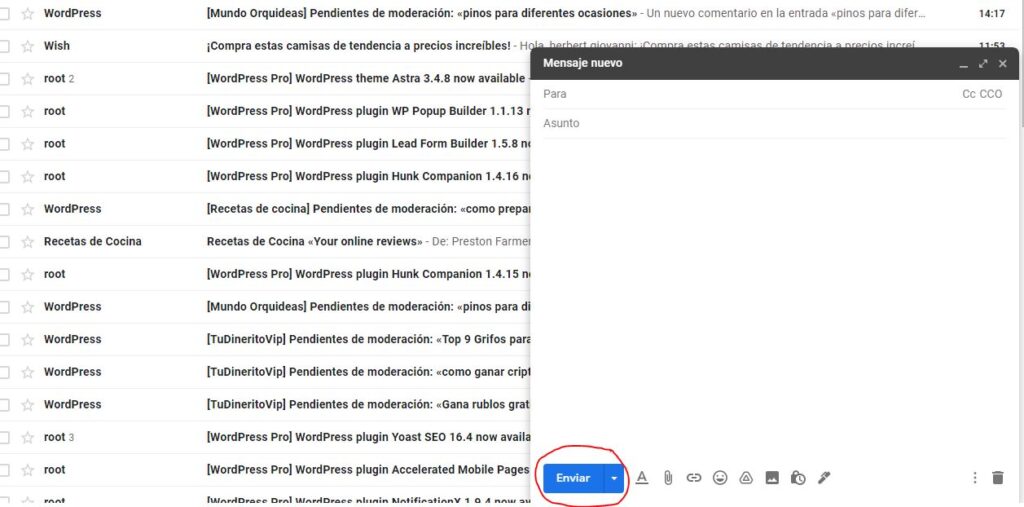Open WP Popup Builder 1.1.13 email
This screenshot has height=507, width=1024.
[x=368, y=111]
